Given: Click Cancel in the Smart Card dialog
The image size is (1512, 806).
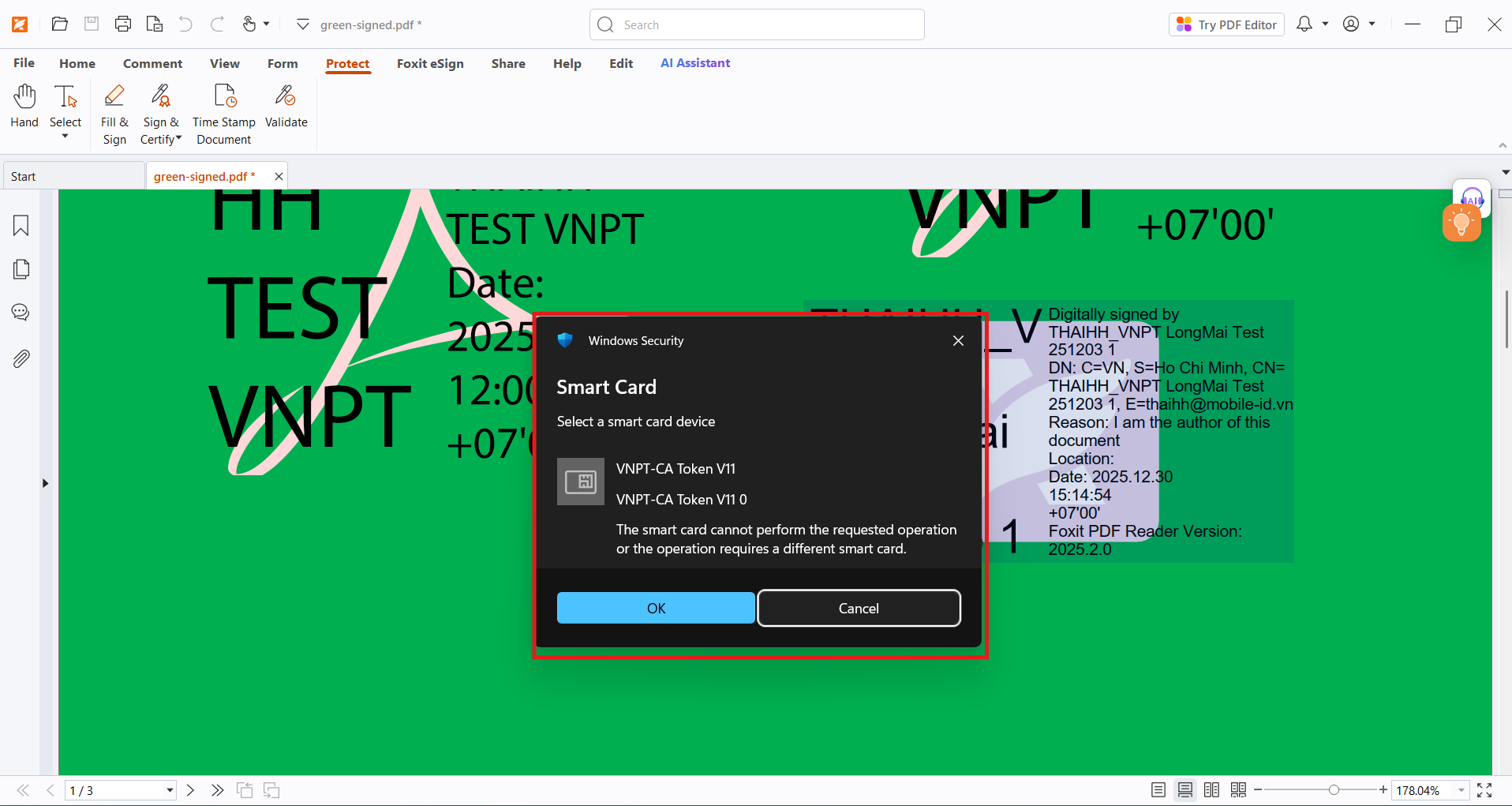Looking at the screenshot, I should [x=859, y=608].
